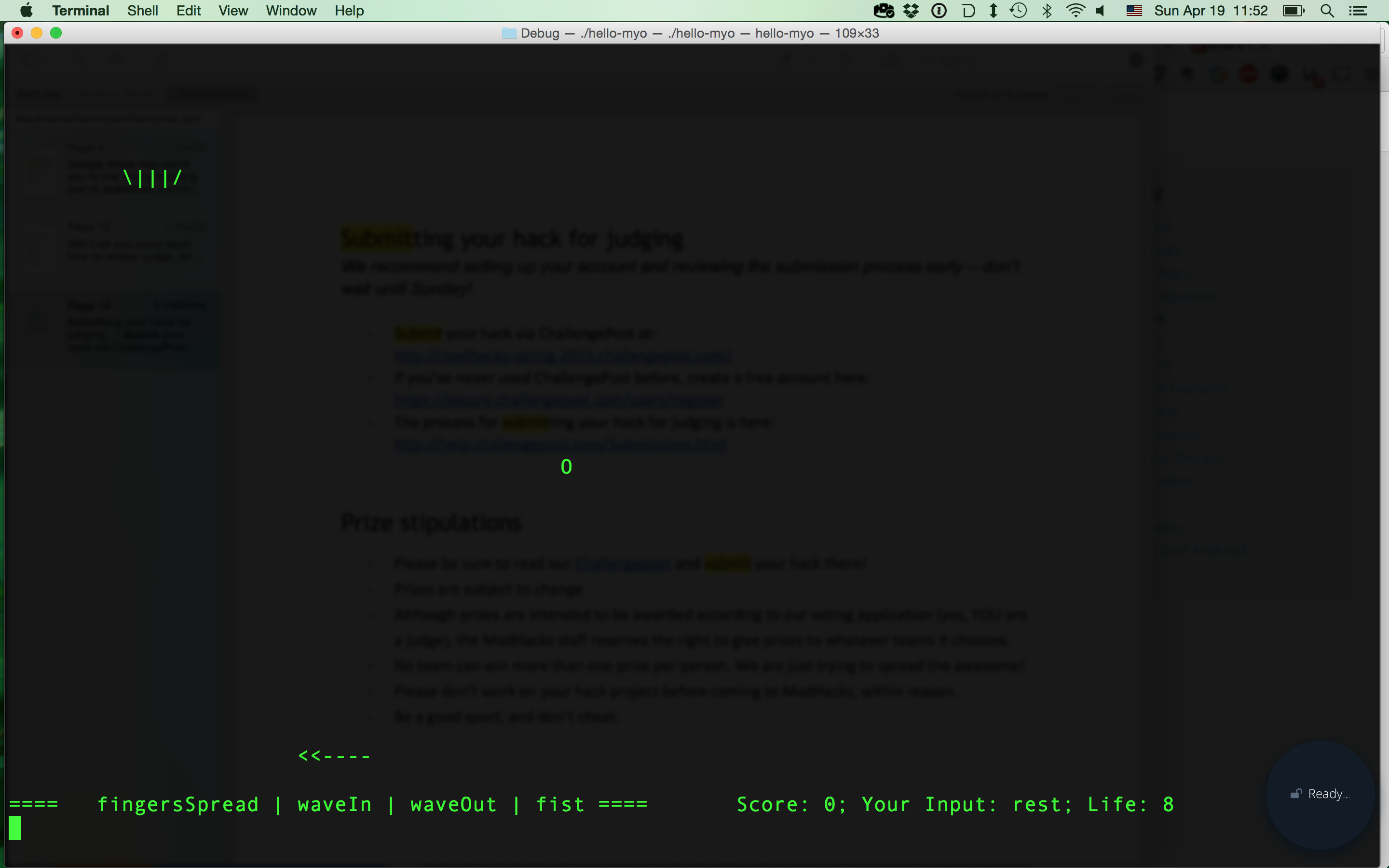Open the Shell menu
Viewport: 1389px width, 868px height.
(x=142, y=11)
